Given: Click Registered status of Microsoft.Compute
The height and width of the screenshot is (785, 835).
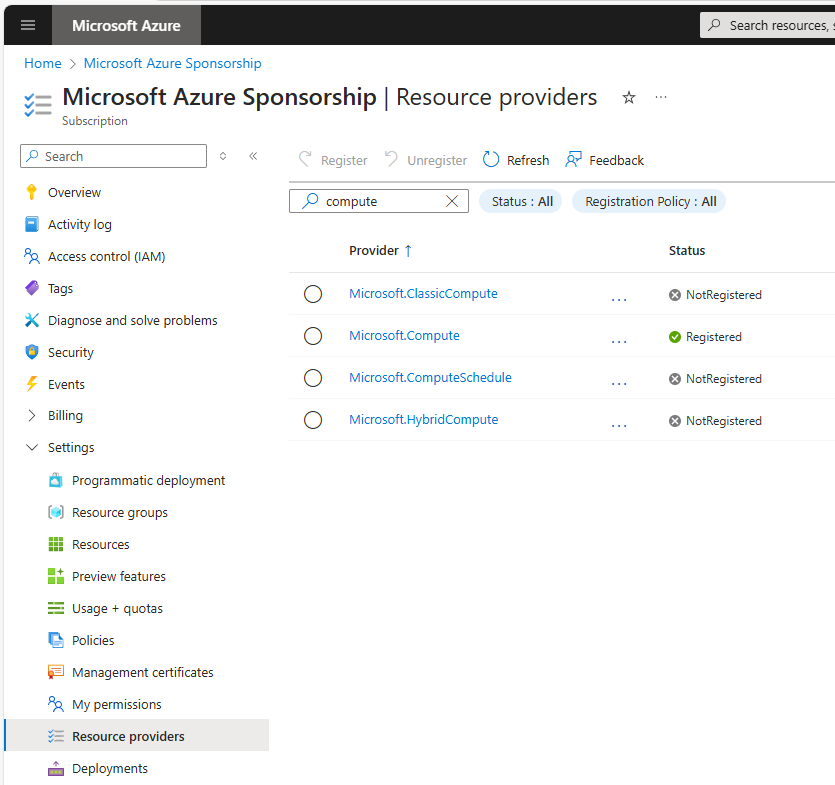Looking at the screenshot, I should click(705, 337).
